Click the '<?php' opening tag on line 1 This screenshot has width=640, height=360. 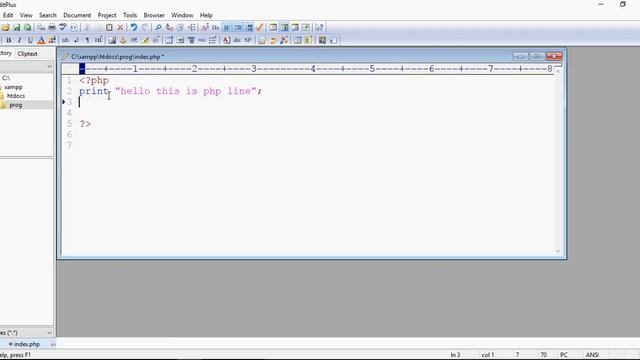coord(94,80)
